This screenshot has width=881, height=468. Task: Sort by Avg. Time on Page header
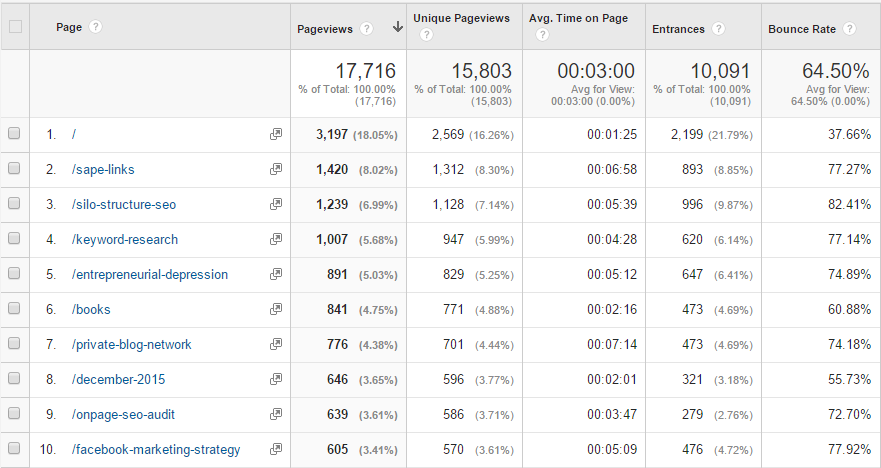[578, 18]
